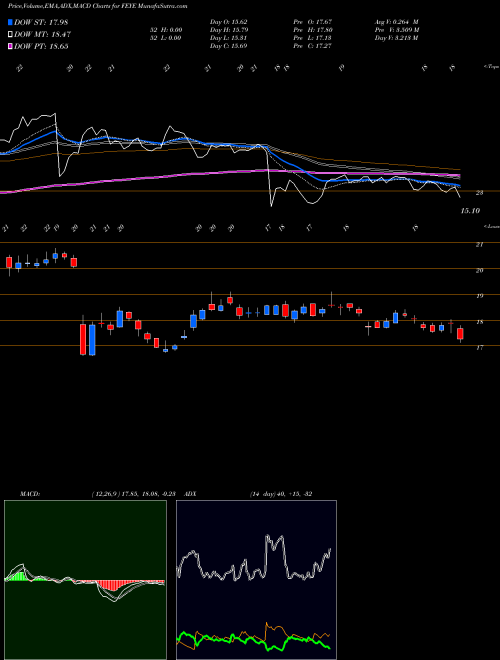Open the ADX indicator thumbnail chart
This screenshot has width=500, height=660.
pos(256,580)
